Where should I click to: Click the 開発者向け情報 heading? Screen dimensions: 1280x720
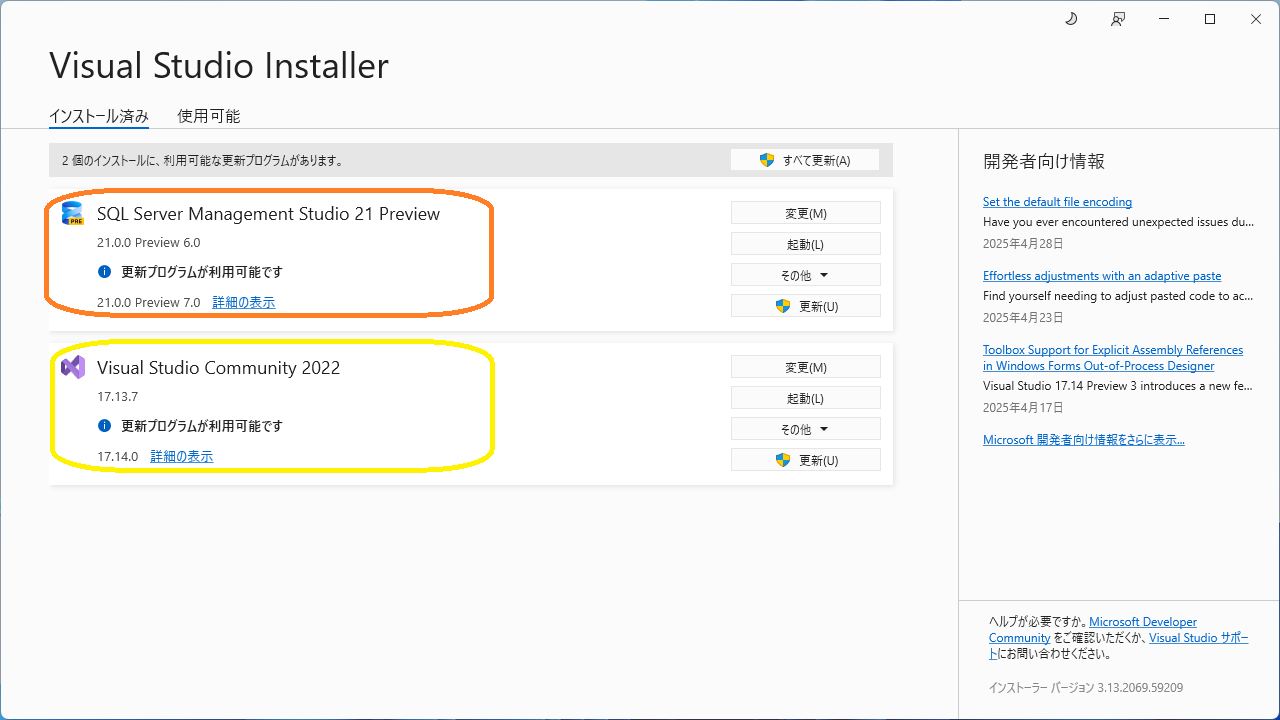point(1044,161)
